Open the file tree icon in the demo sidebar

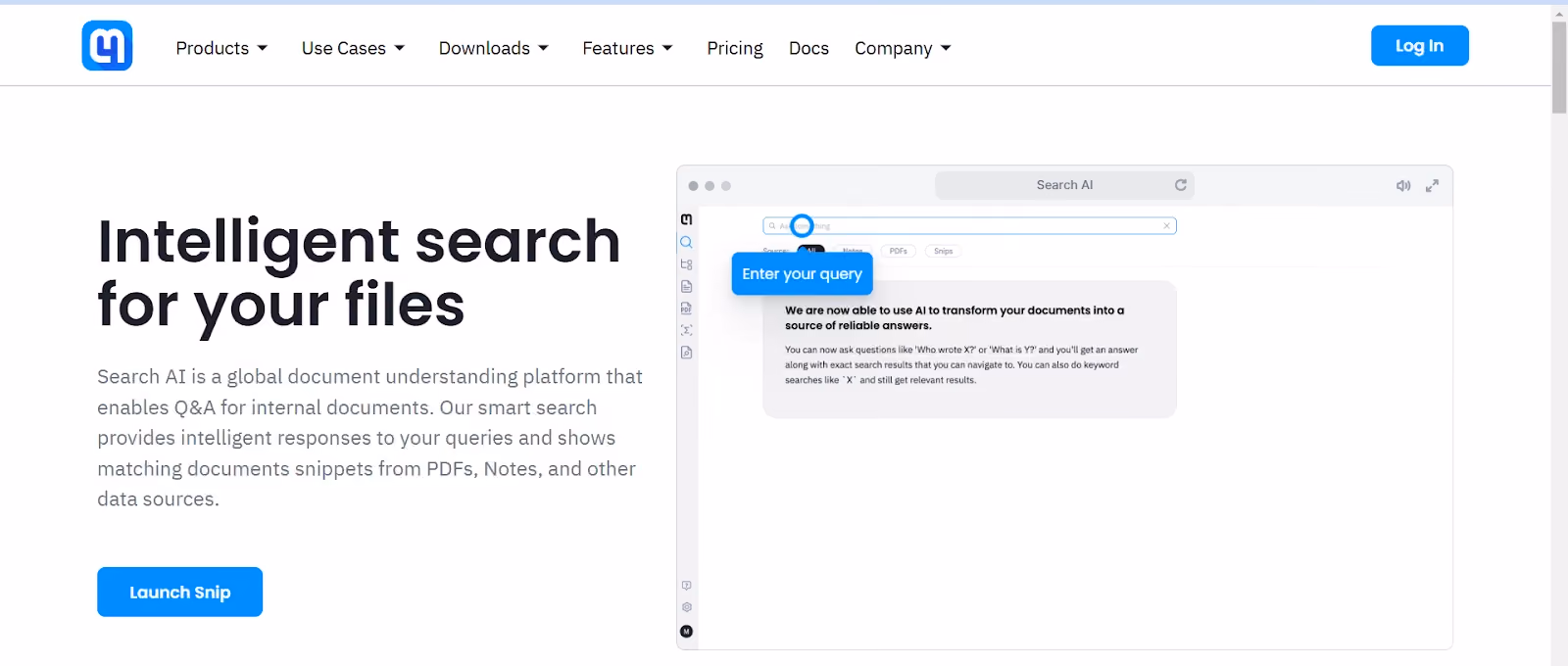[x=686, y=264]
